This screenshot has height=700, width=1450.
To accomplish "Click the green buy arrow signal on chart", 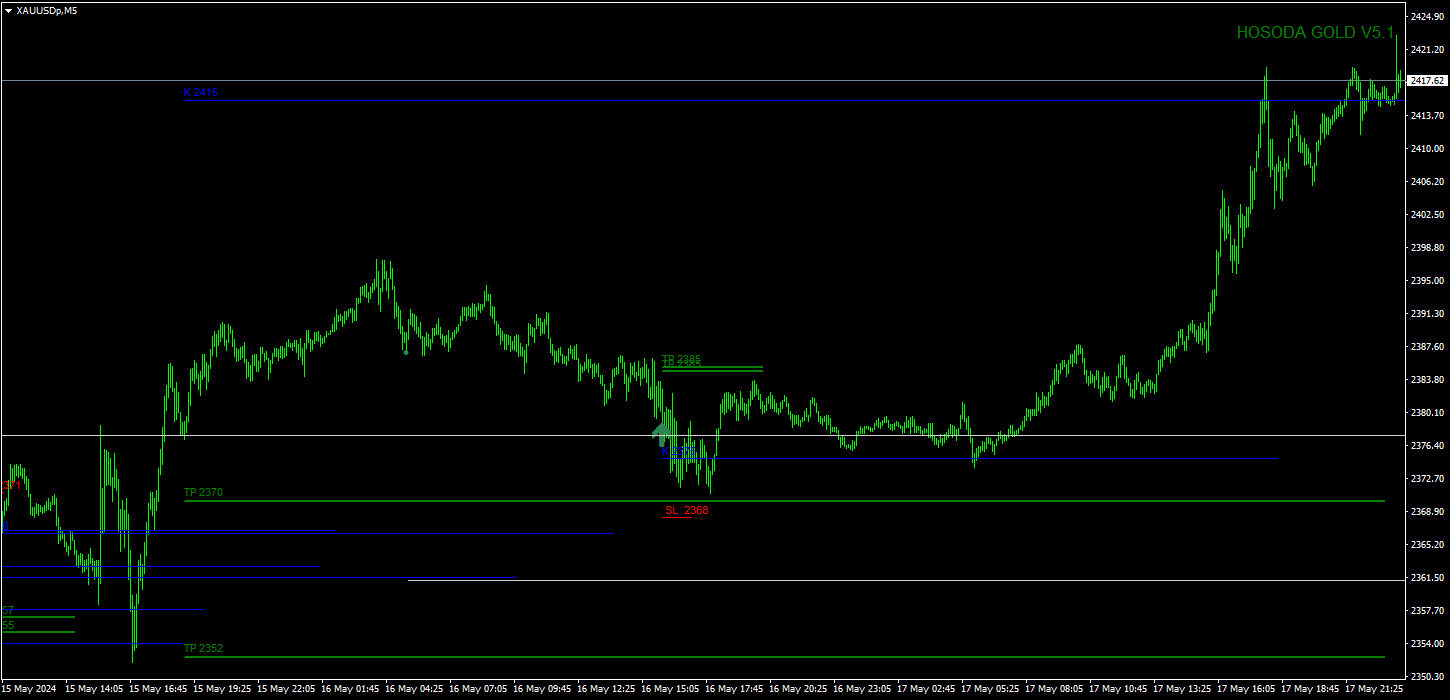I will point(660,434).
